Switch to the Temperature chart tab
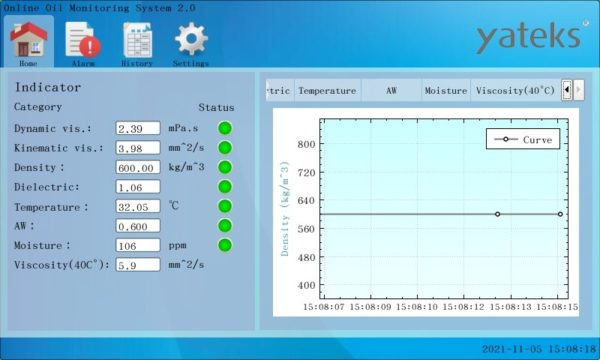Screen dimensions: 600x360 click(328, 90)
